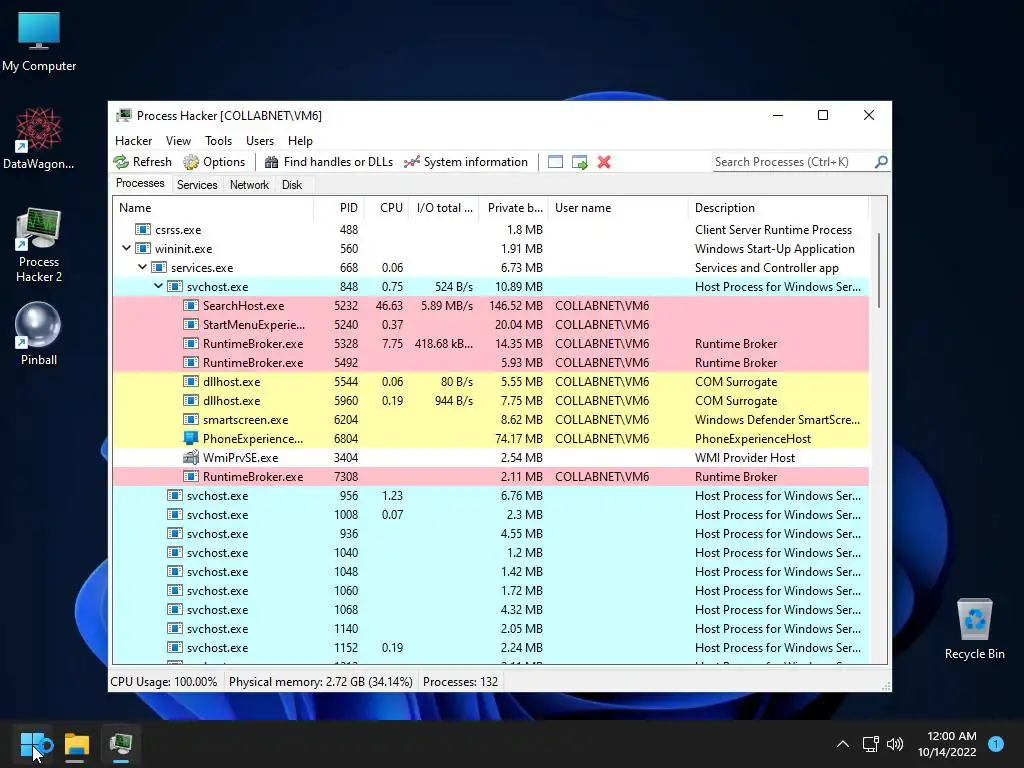The width and height of the screenshot is (1024, 768).
Task: Select dllhost.exe PID 5960 row
Action: [x=490, y=400]
